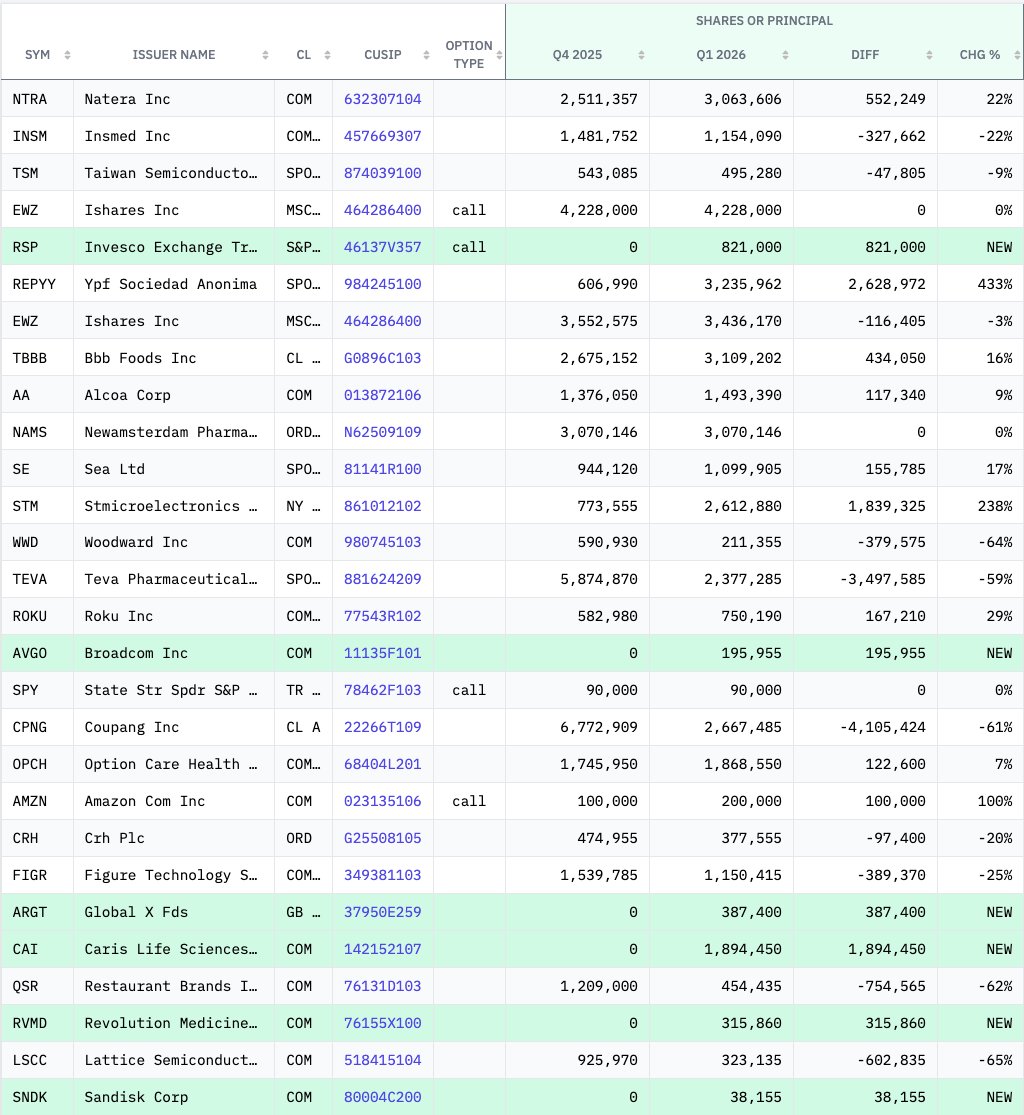This screenshot has width=1024, height=1115.
Task: Select Coupang diff value -4,105,424
Action: (882, 727)
